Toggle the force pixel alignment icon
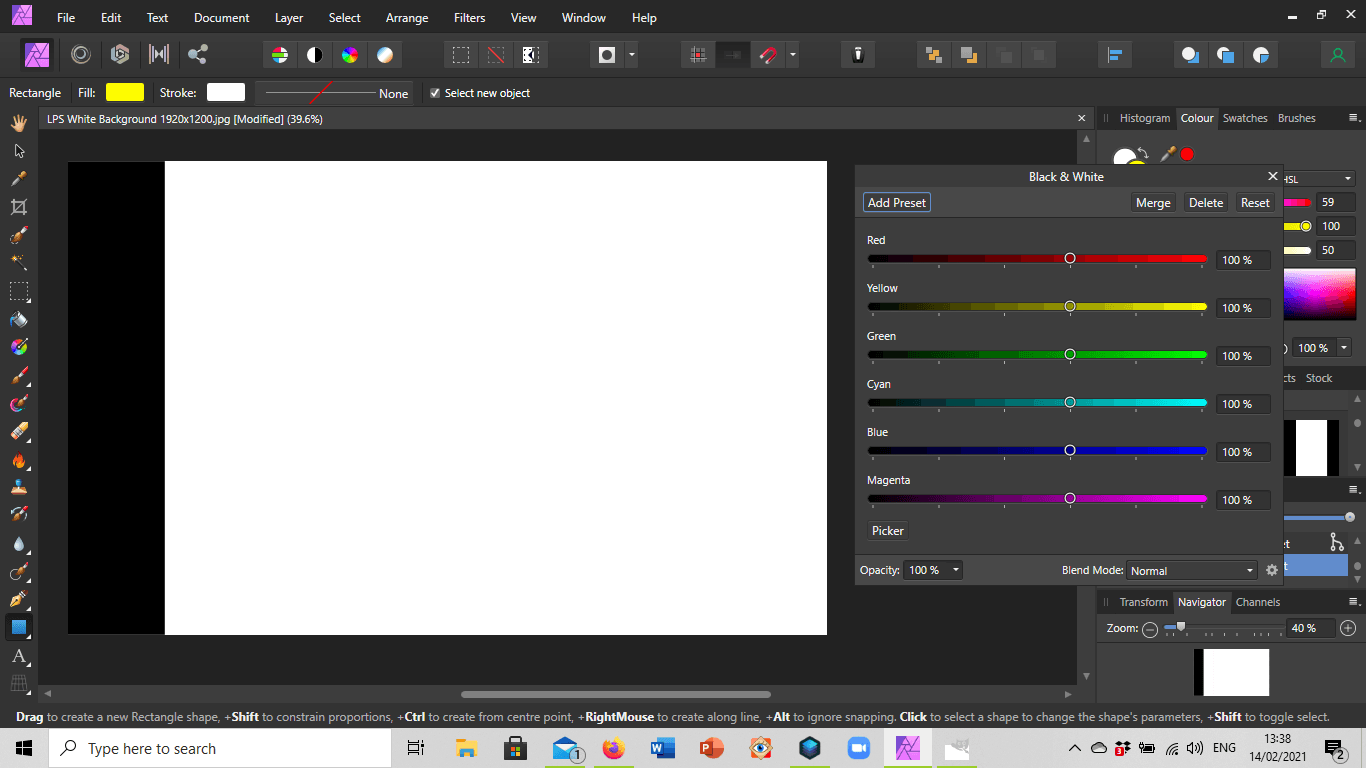1366x768 pixels. click(x=698, y=55)
